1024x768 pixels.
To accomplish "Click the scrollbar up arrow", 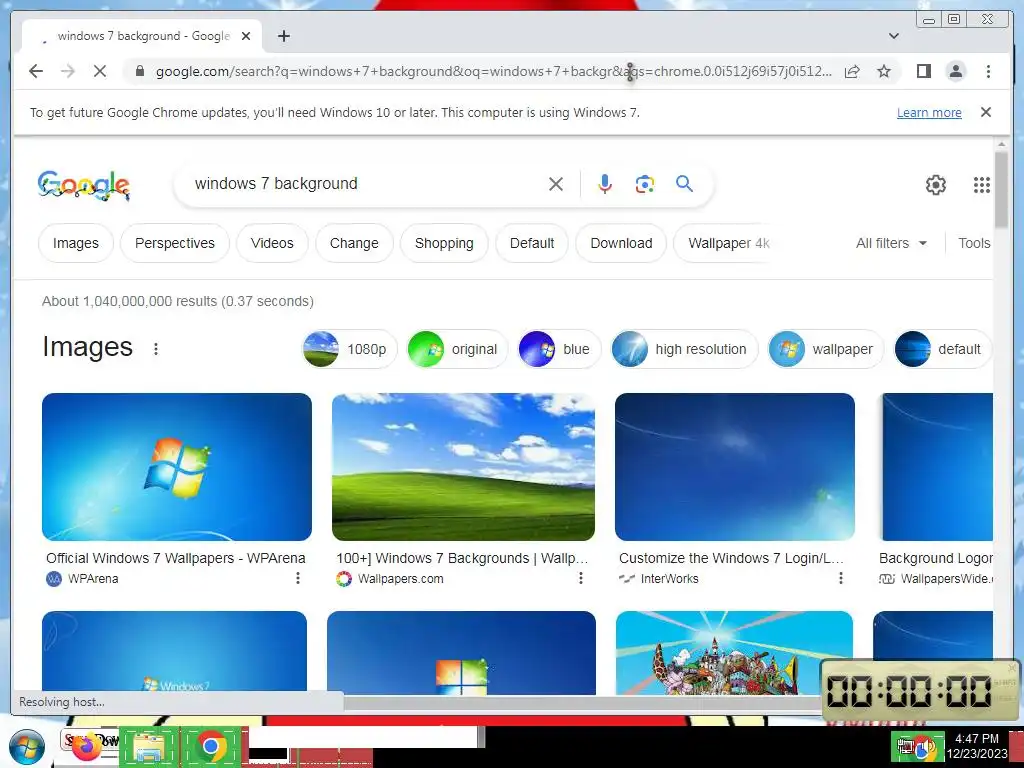I will 1001,144.
